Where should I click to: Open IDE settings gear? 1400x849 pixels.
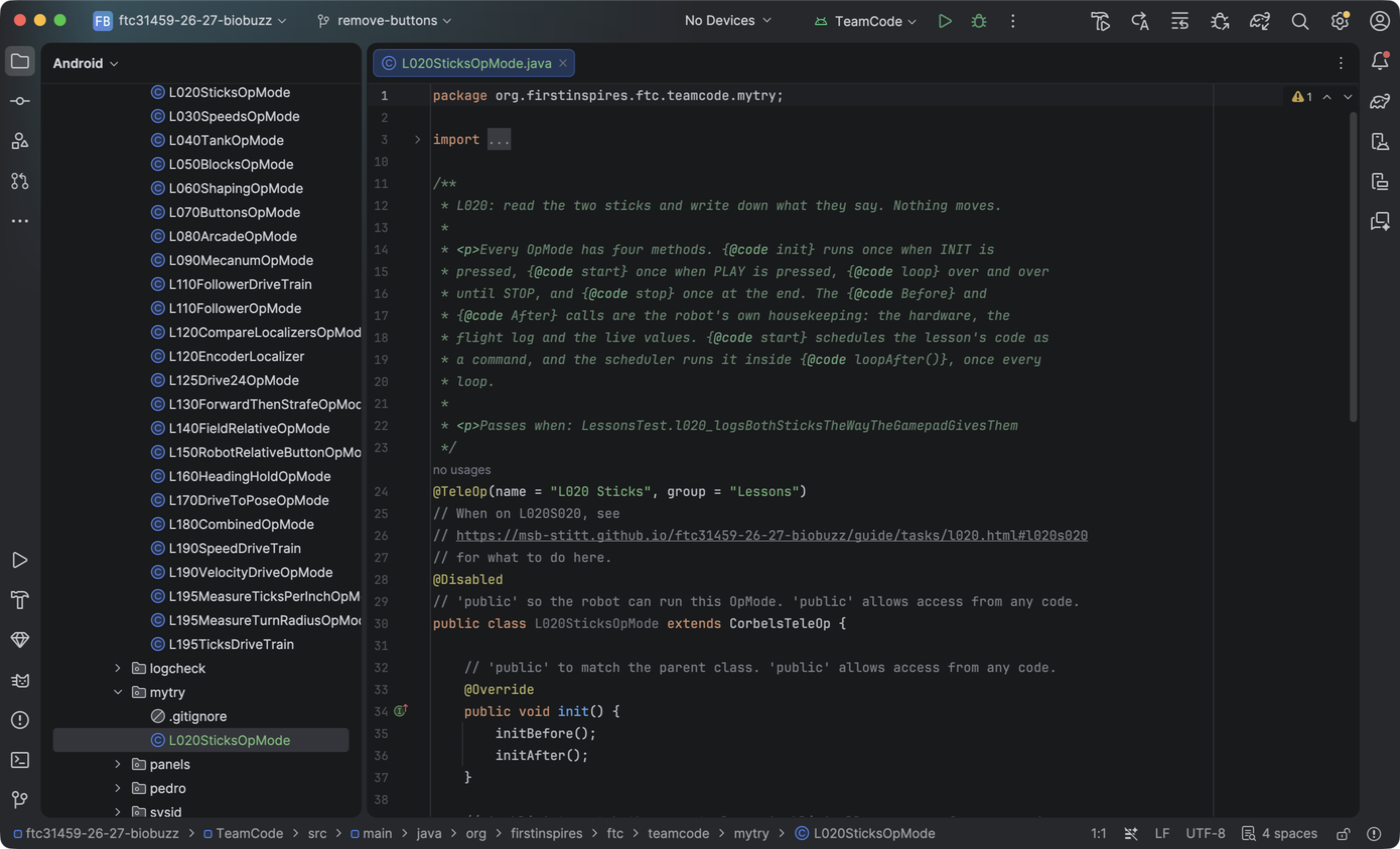(x=1340, y=21)
